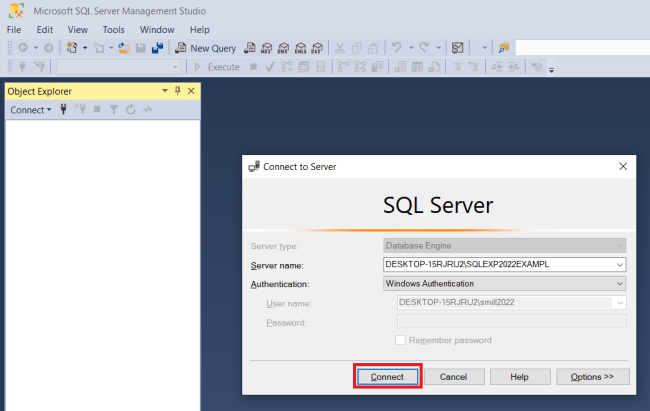The width and height of the screenshot is (650, 411).
Task: Open the Authentication dropdown
Action: point(619,284)
